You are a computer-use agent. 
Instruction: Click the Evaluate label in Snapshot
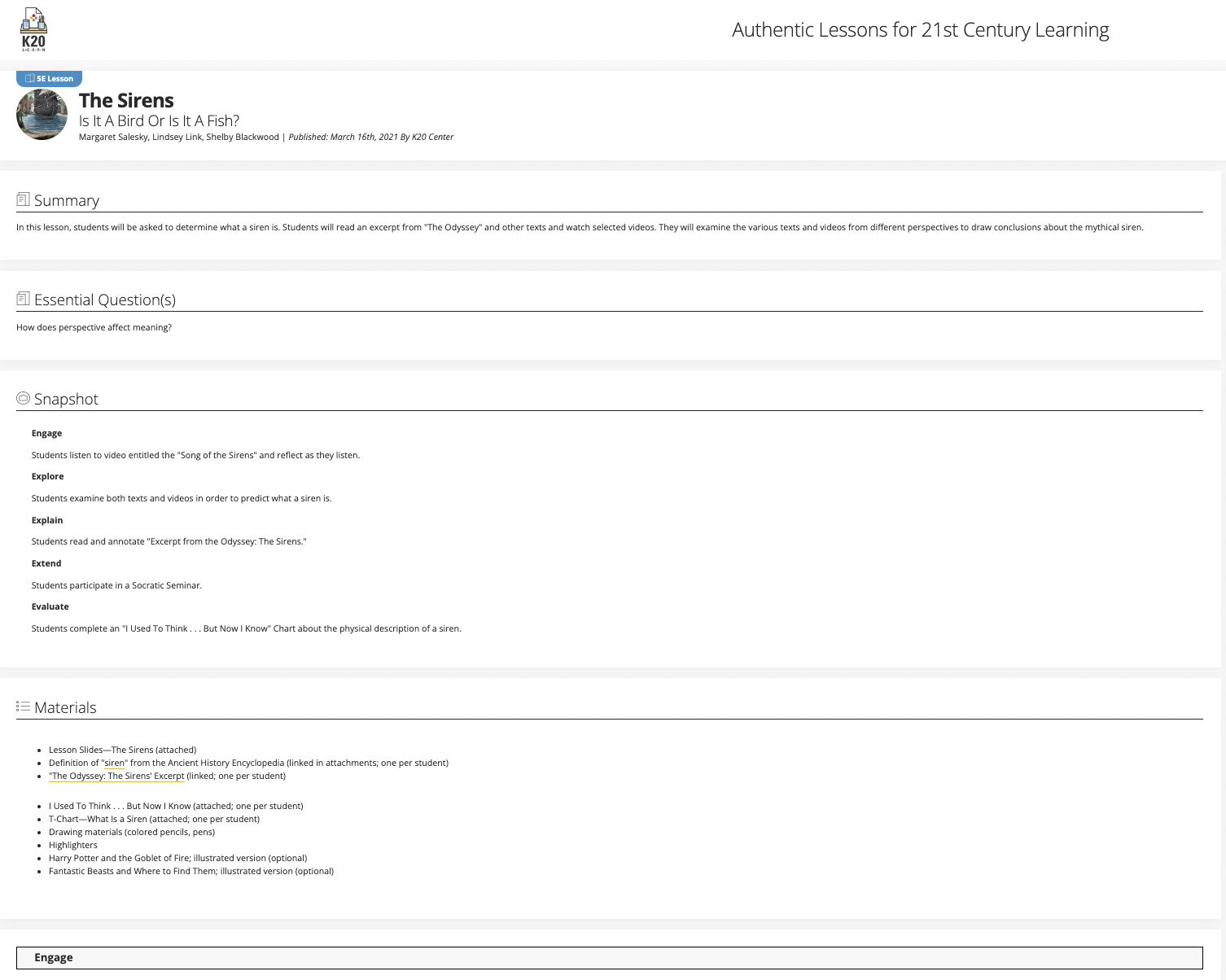[x=50, y=607]
